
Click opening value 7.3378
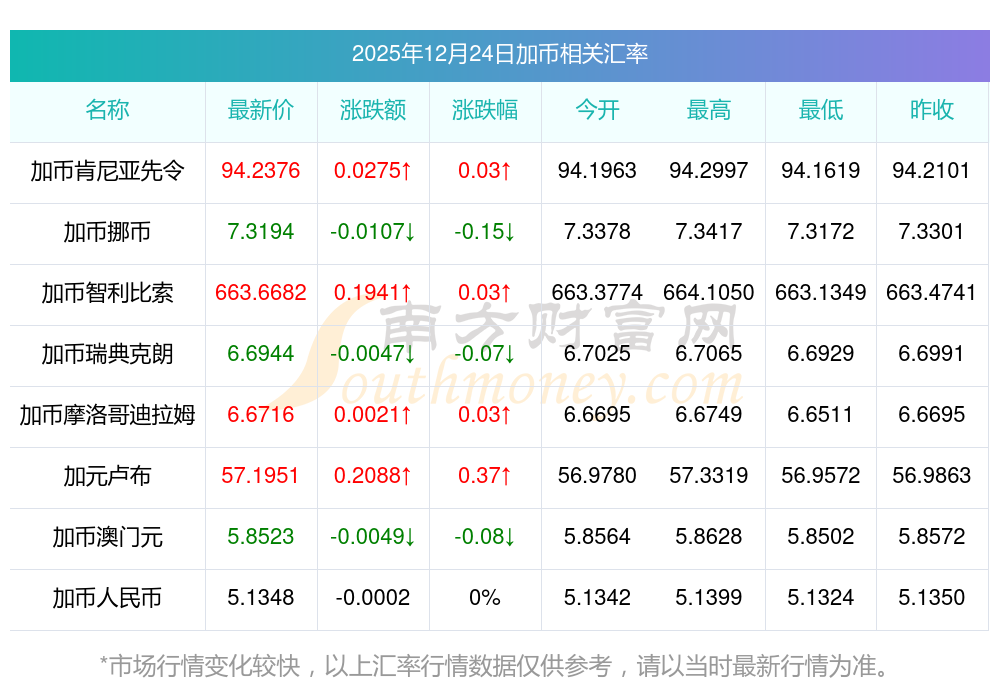597,231
